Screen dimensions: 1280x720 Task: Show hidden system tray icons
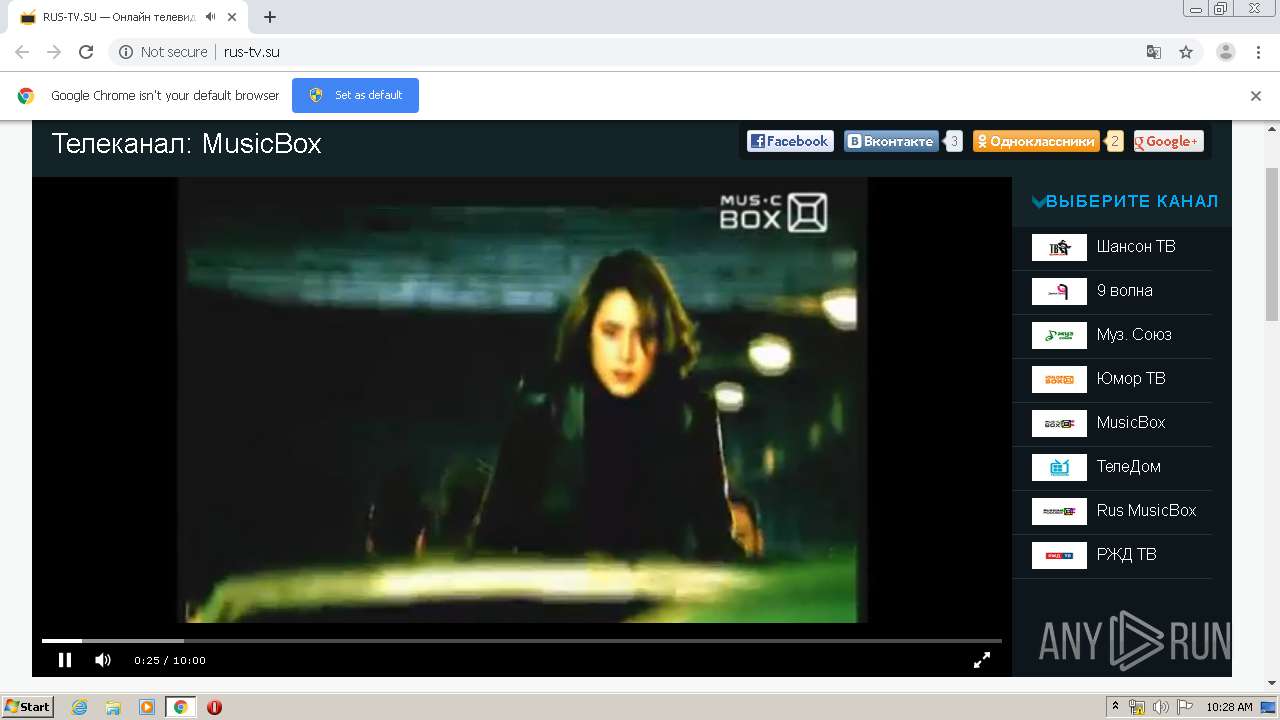[x=1115, y=707]
